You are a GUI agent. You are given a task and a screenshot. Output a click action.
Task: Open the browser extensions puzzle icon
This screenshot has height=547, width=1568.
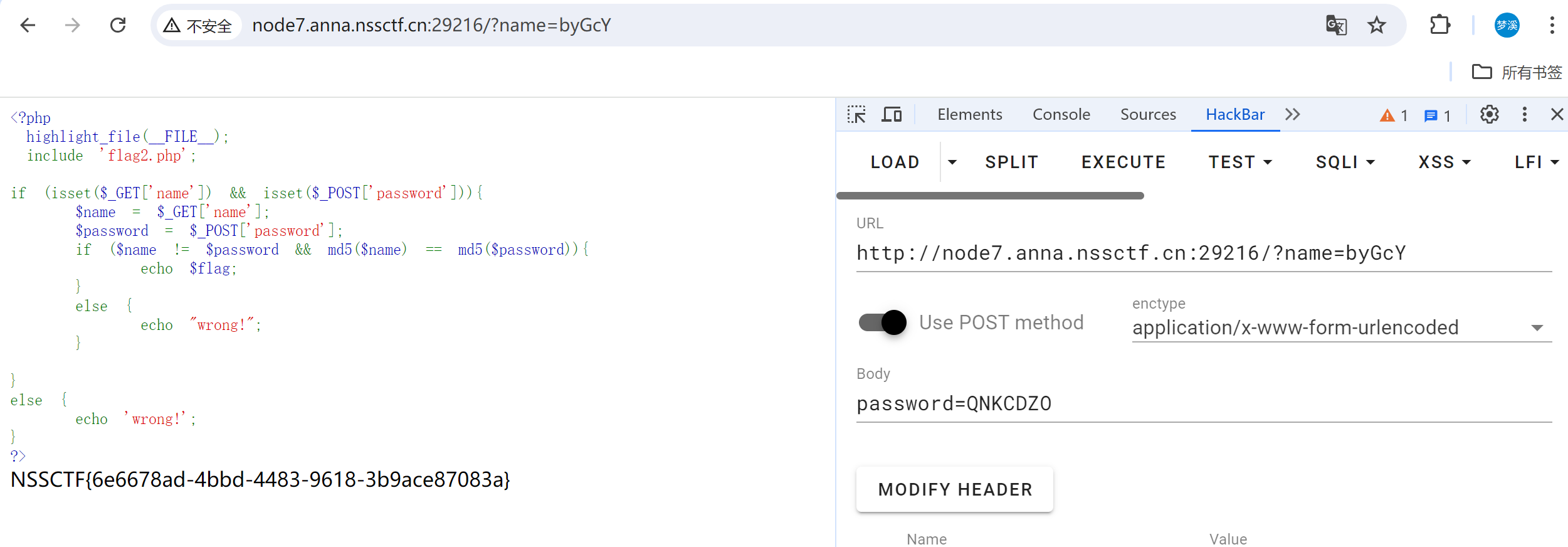click(x=1440, y=25)
